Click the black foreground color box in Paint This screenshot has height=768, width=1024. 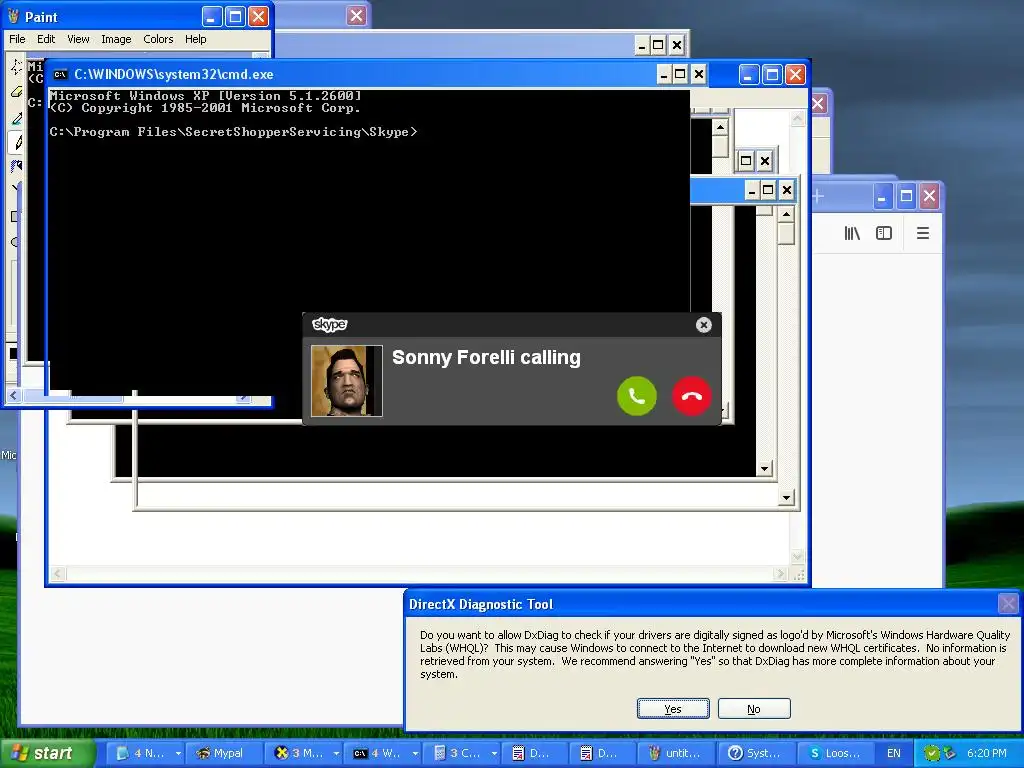click(x=13, y=353)
